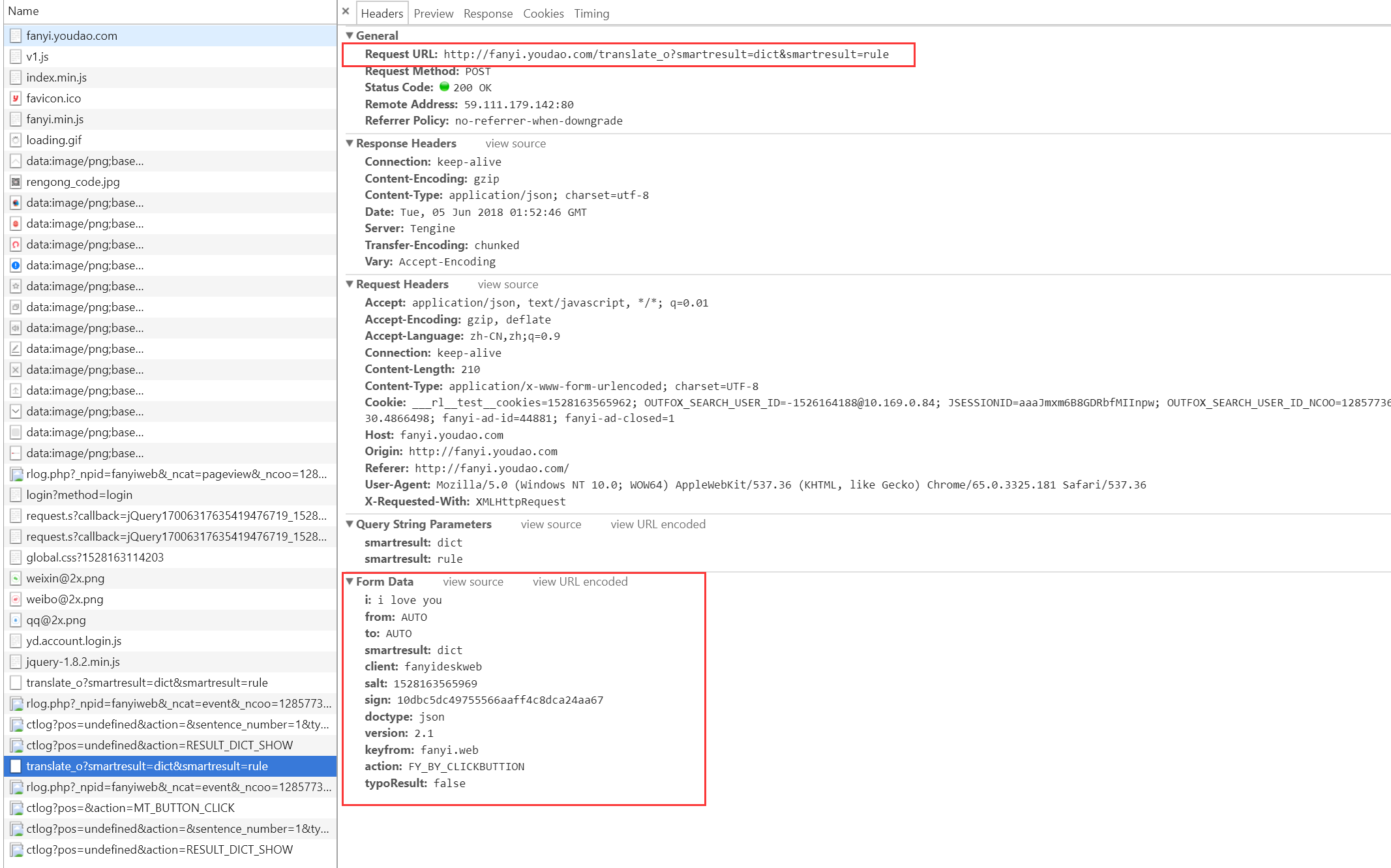Select the jquery-1.8.2.min.js request
The width and height of the screenshot is (1391, 868).
click(73, 662)
